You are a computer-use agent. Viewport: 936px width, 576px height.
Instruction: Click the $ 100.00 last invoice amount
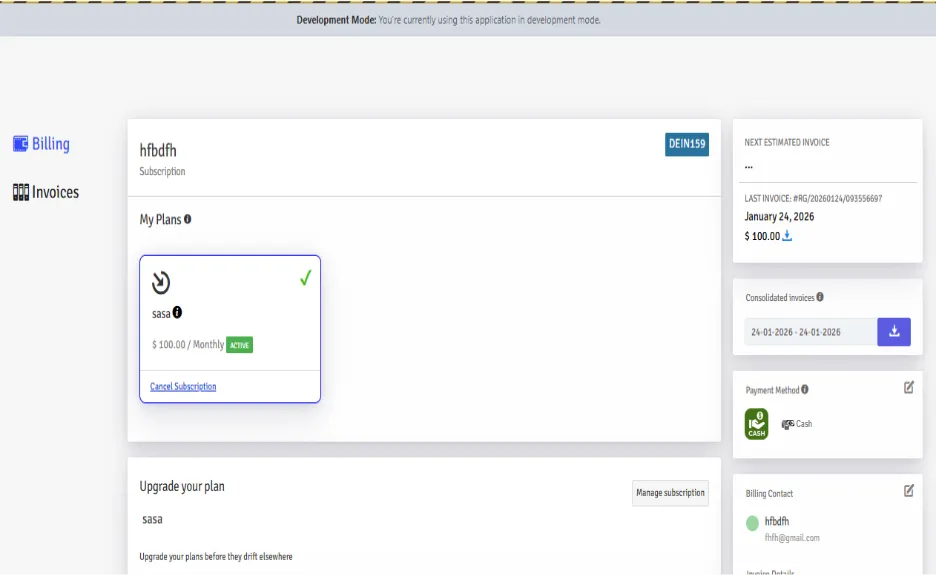coord(762,236)
